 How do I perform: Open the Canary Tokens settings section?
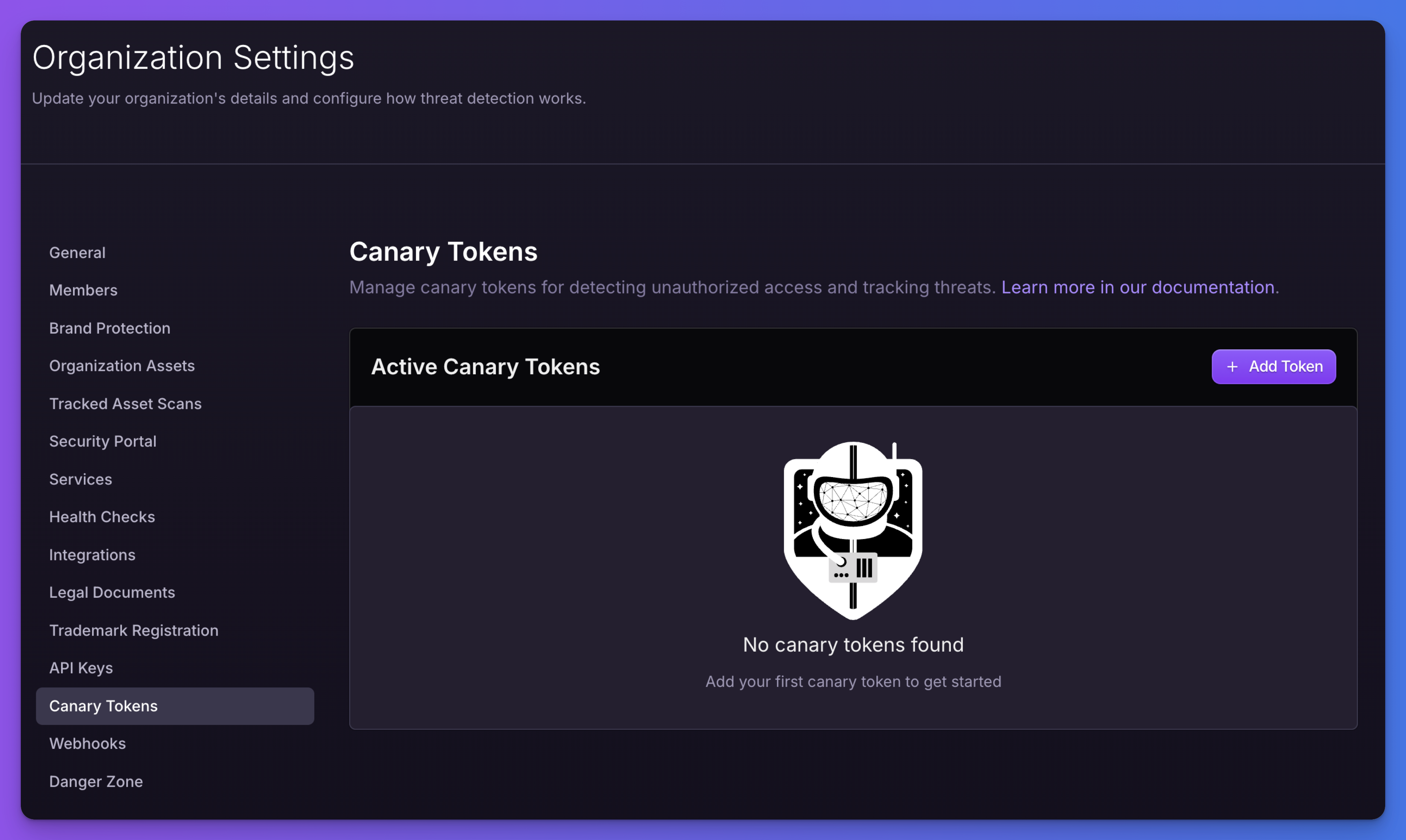tap(104, 705)
